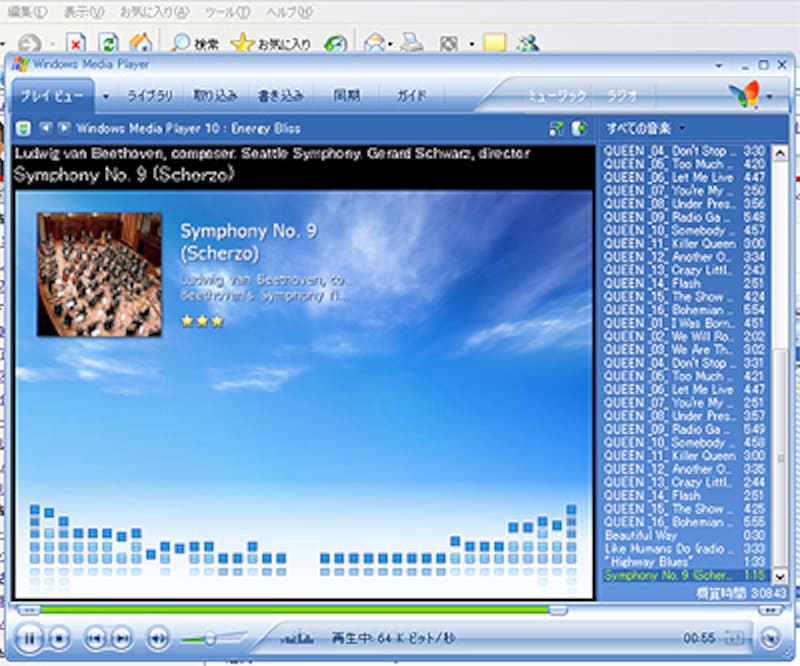800x666 pixels.
Task: Open the 表示 menu in the browser window
Action: [x=84, y=12]
